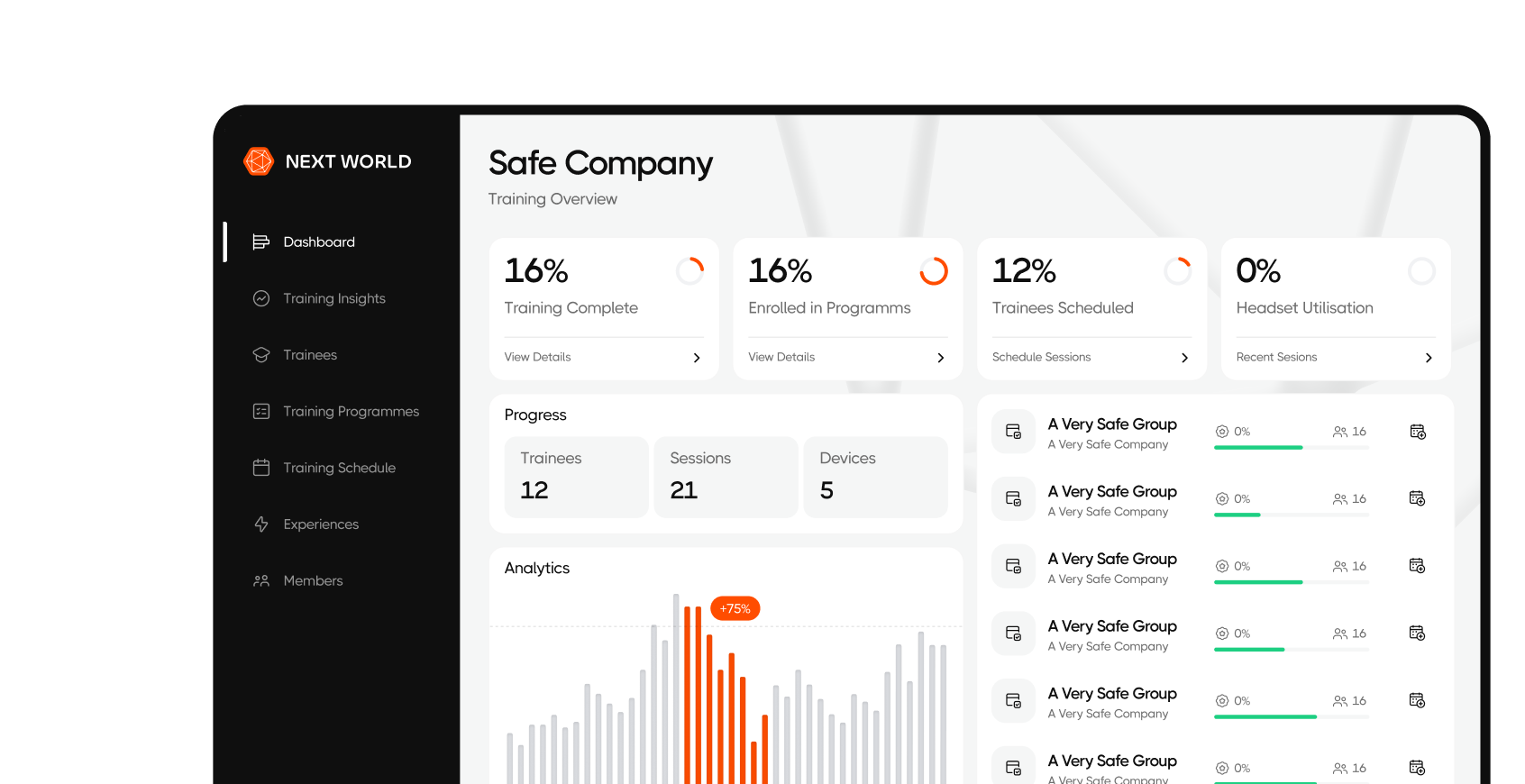Click View Details under Training Complete

537,357
